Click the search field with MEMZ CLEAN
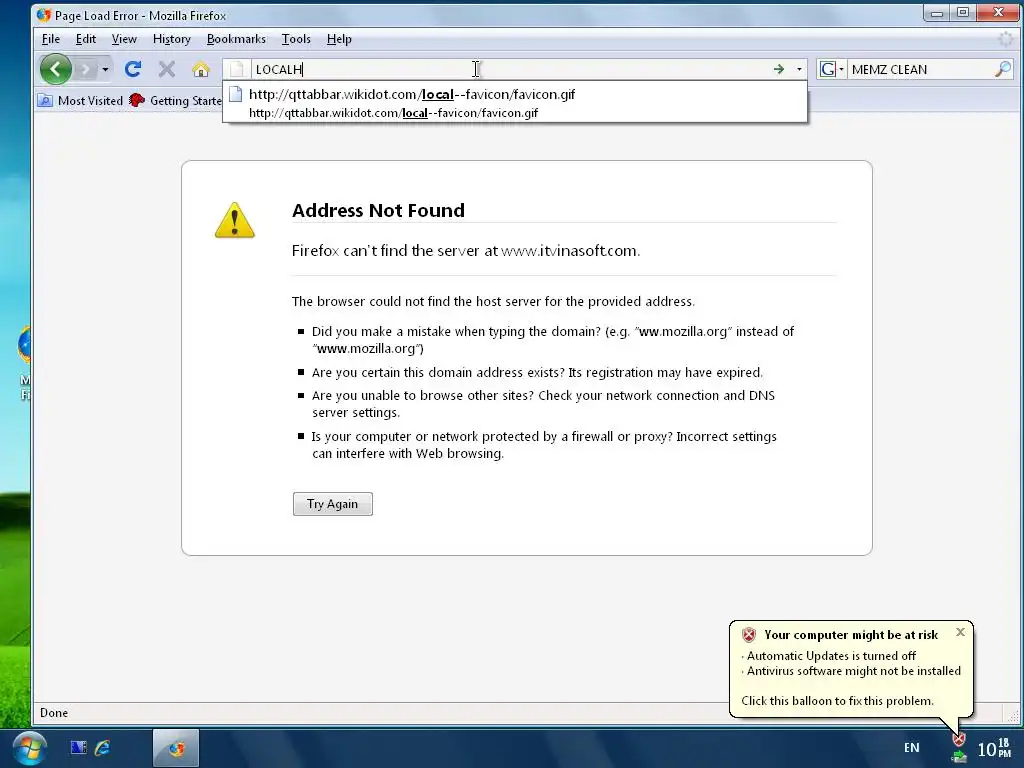 [920, 69]
